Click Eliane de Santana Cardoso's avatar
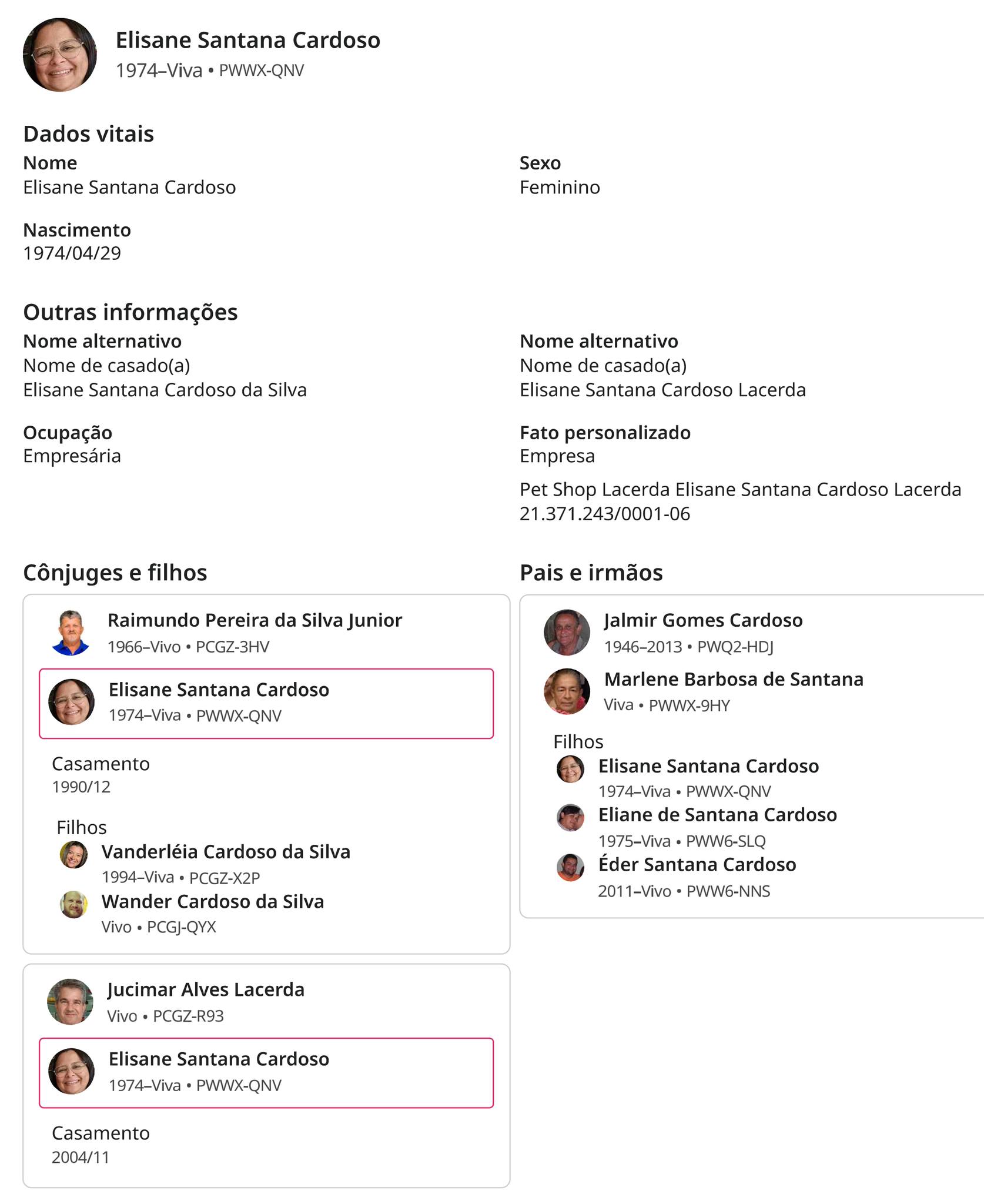The image size is (984, 1204). pos(570,818)
